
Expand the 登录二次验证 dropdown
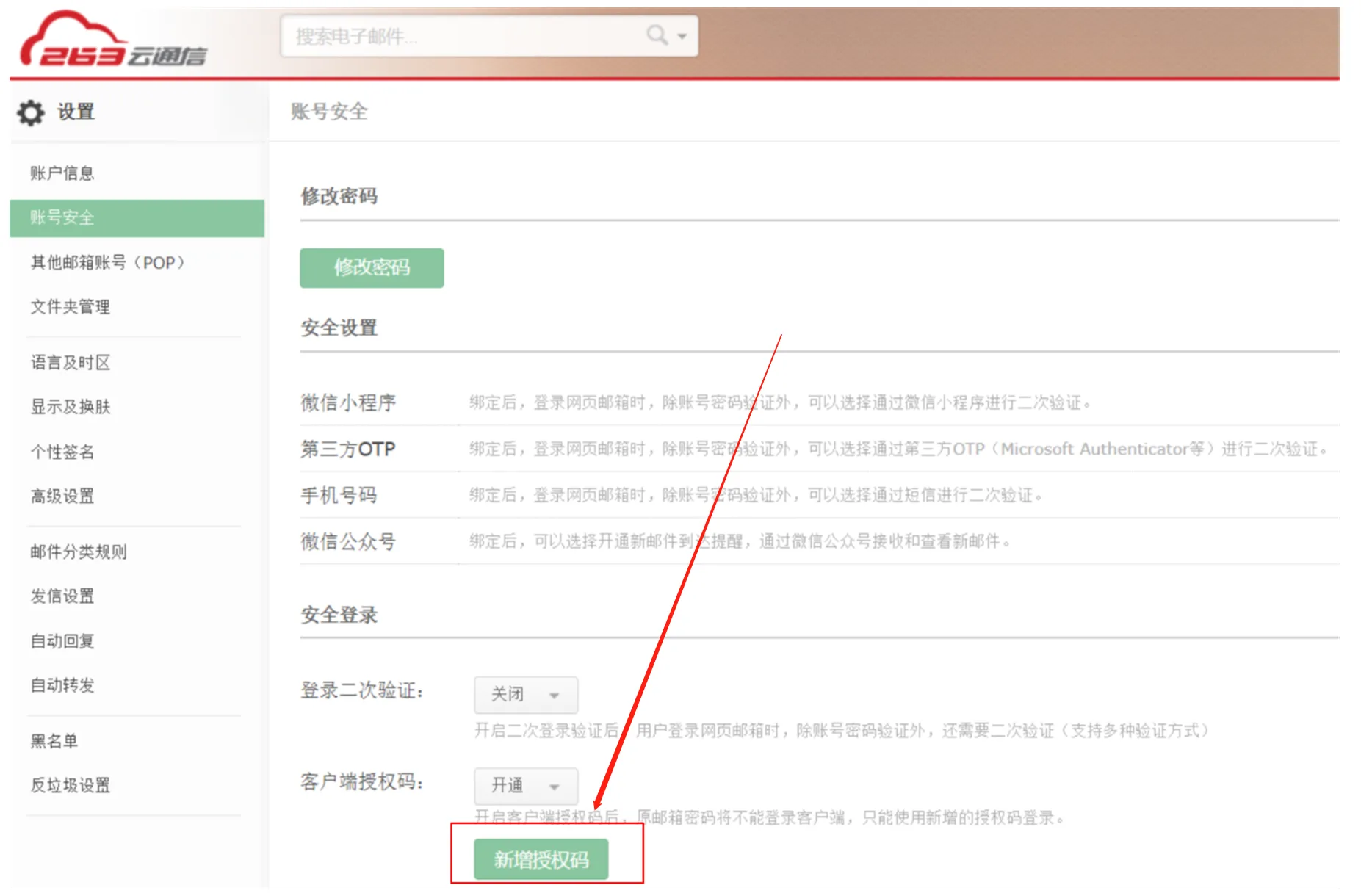pos(526,695)
